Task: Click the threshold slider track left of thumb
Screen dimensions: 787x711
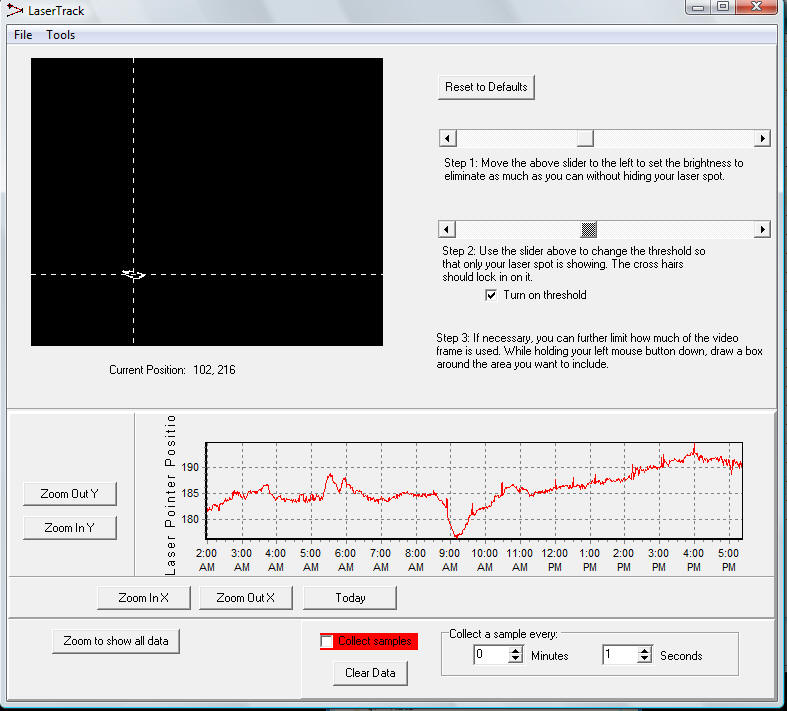Action: [x=517, y=229]
